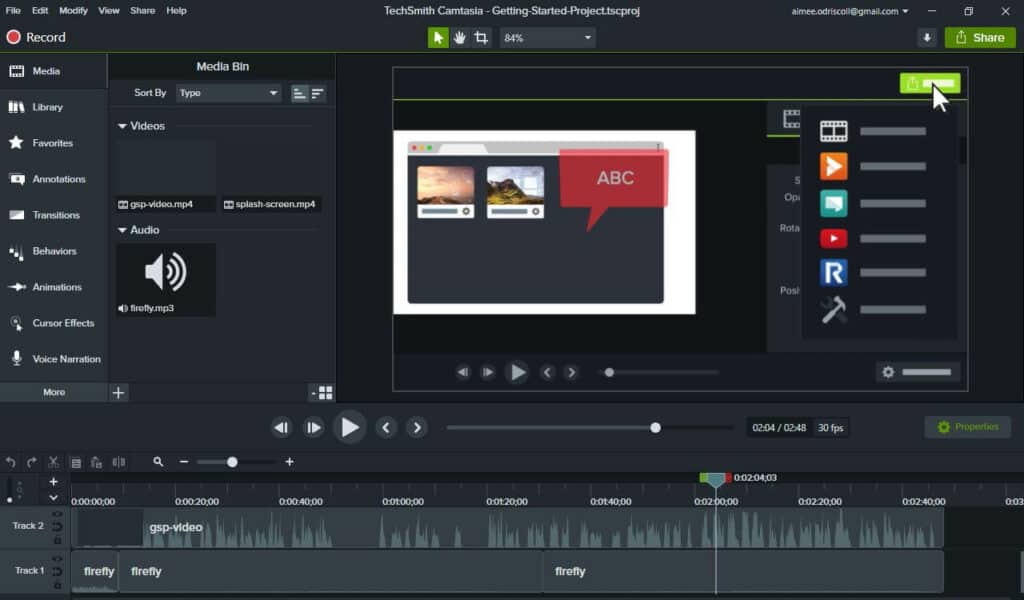Collapse the Audio section
This screenshot has width=1024, height=600.
pos(122,230)
